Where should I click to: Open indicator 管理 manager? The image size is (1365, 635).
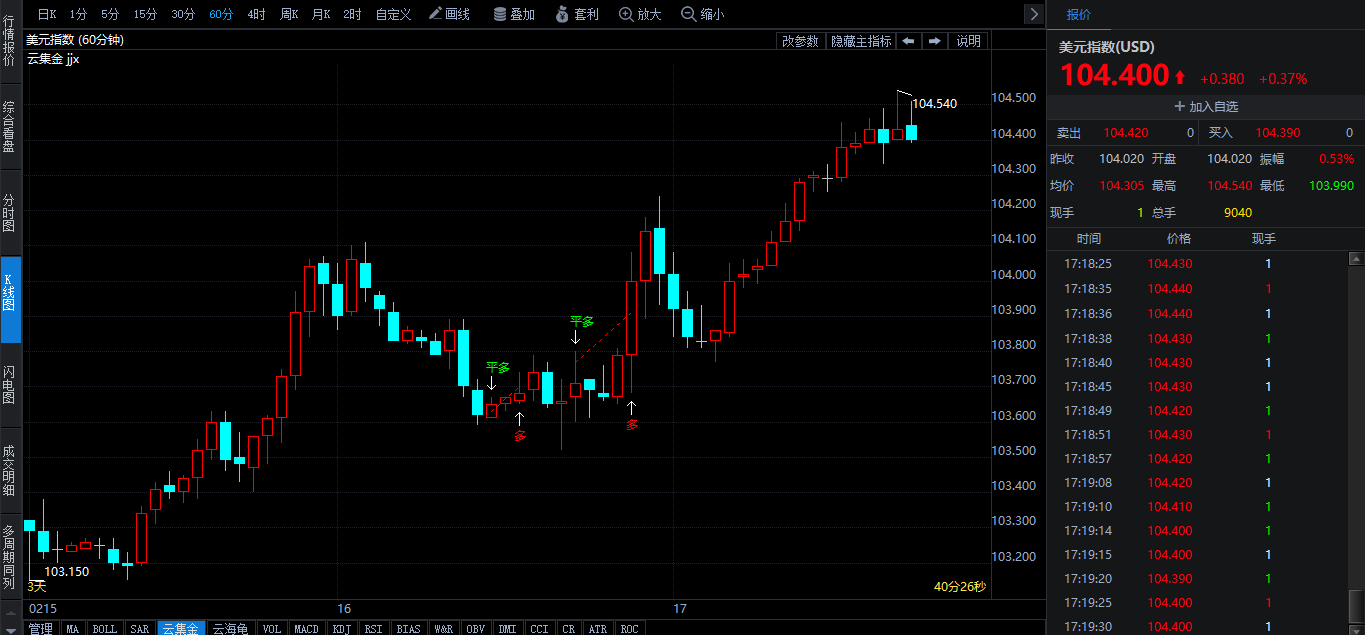pos(40,628)
